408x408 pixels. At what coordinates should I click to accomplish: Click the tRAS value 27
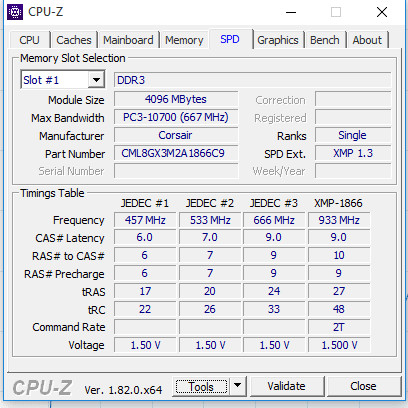pyautogui.click(x=339, y=291)
